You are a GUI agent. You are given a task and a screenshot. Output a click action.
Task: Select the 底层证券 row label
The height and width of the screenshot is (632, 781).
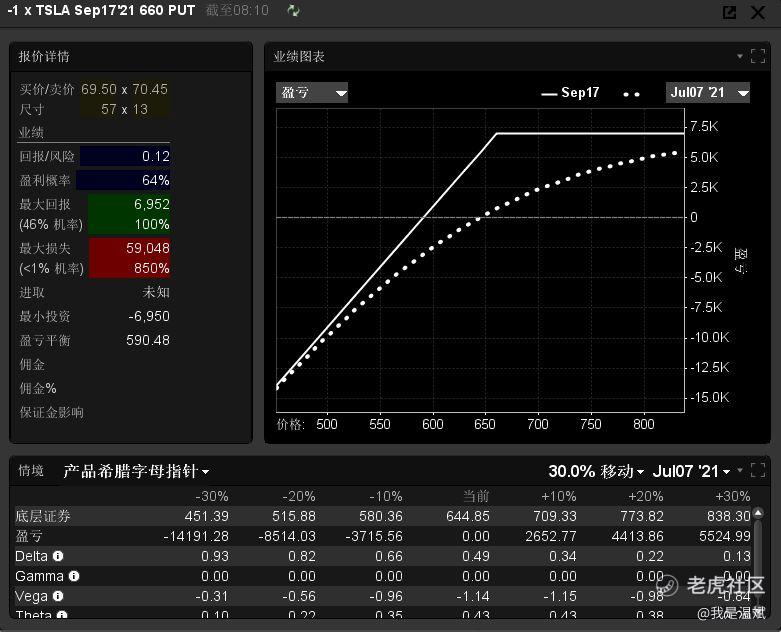point(43,516)
